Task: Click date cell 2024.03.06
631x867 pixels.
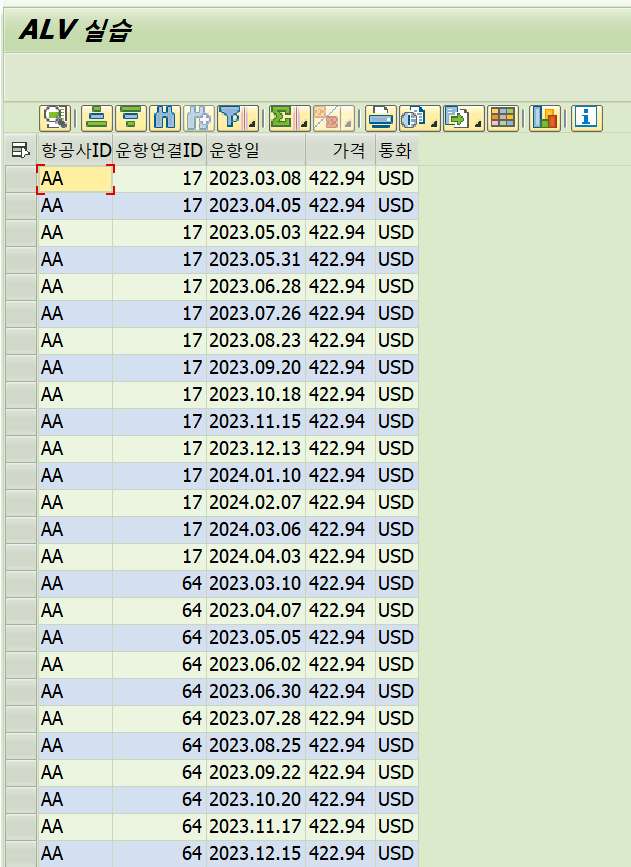Action: [x=255, y=530]
